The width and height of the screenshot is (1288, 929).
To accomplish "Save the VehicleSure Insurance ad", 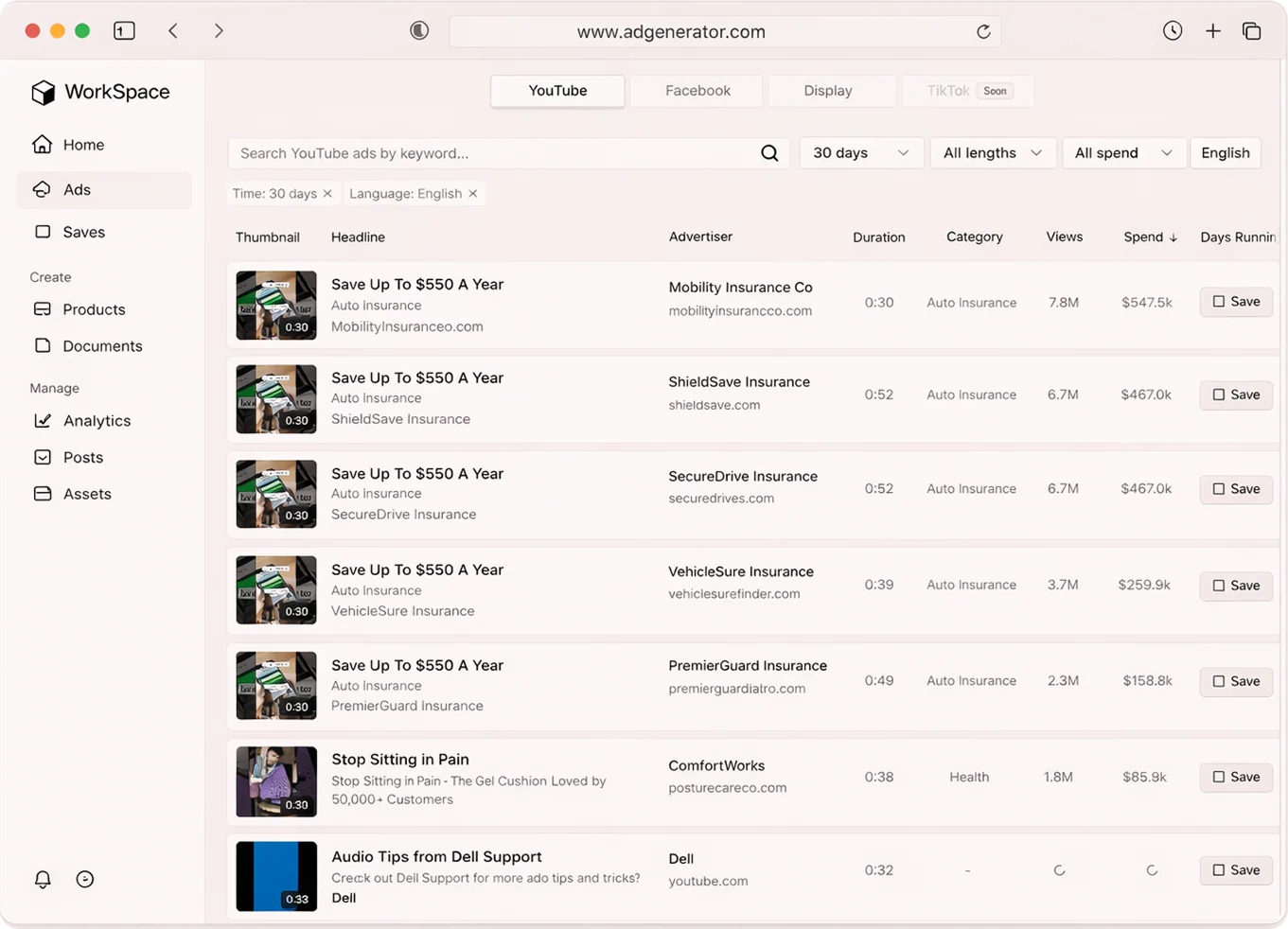I will pos(1236,586).
